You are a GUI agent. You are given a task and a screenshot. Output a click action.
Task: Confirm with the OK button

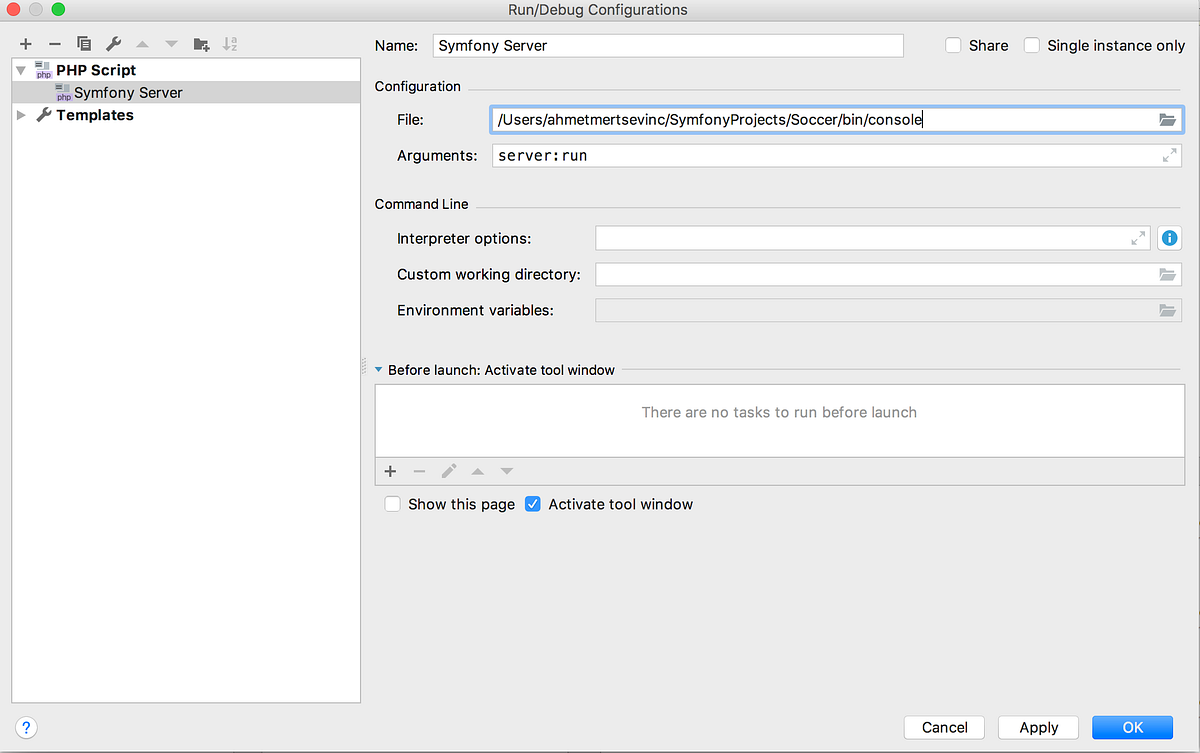(1132, 727)
